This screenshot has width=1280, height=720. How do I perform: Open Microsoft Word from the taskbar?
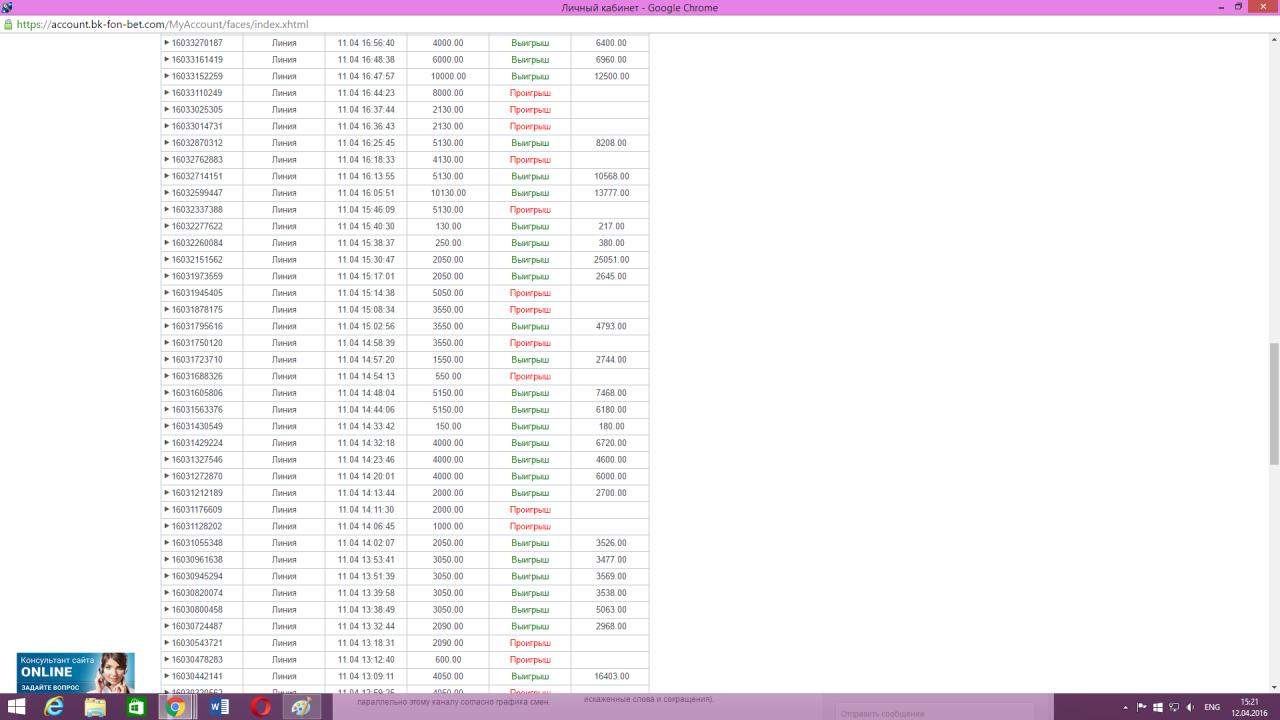click(219, 707)
